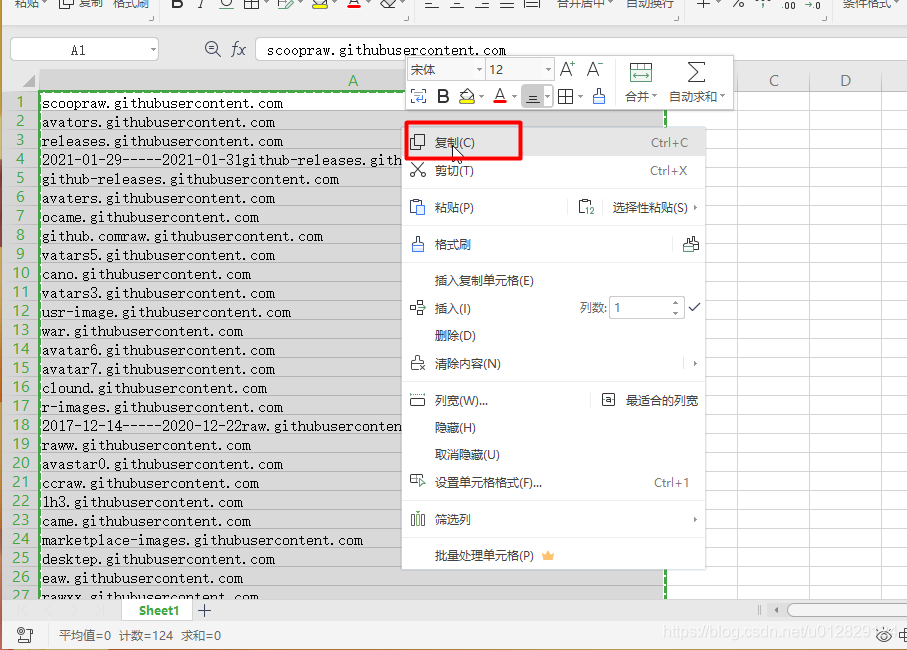Click the copy icon beside 复制(C)
The height and width of the screenshot is (650, 907).
(418, 142)
